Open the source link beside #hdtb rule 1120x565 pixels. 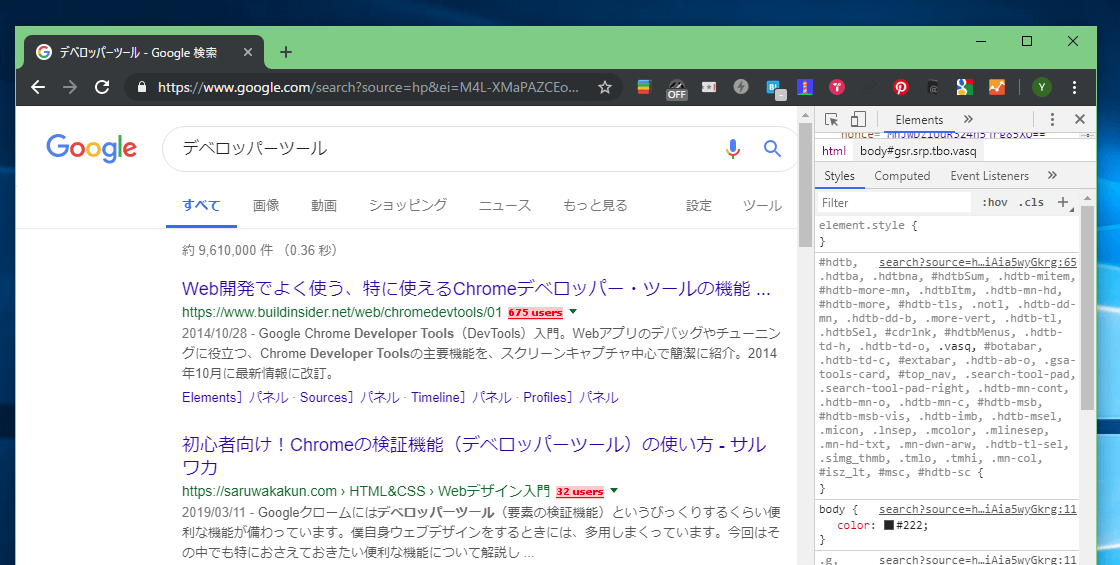[x=978, y=262]
